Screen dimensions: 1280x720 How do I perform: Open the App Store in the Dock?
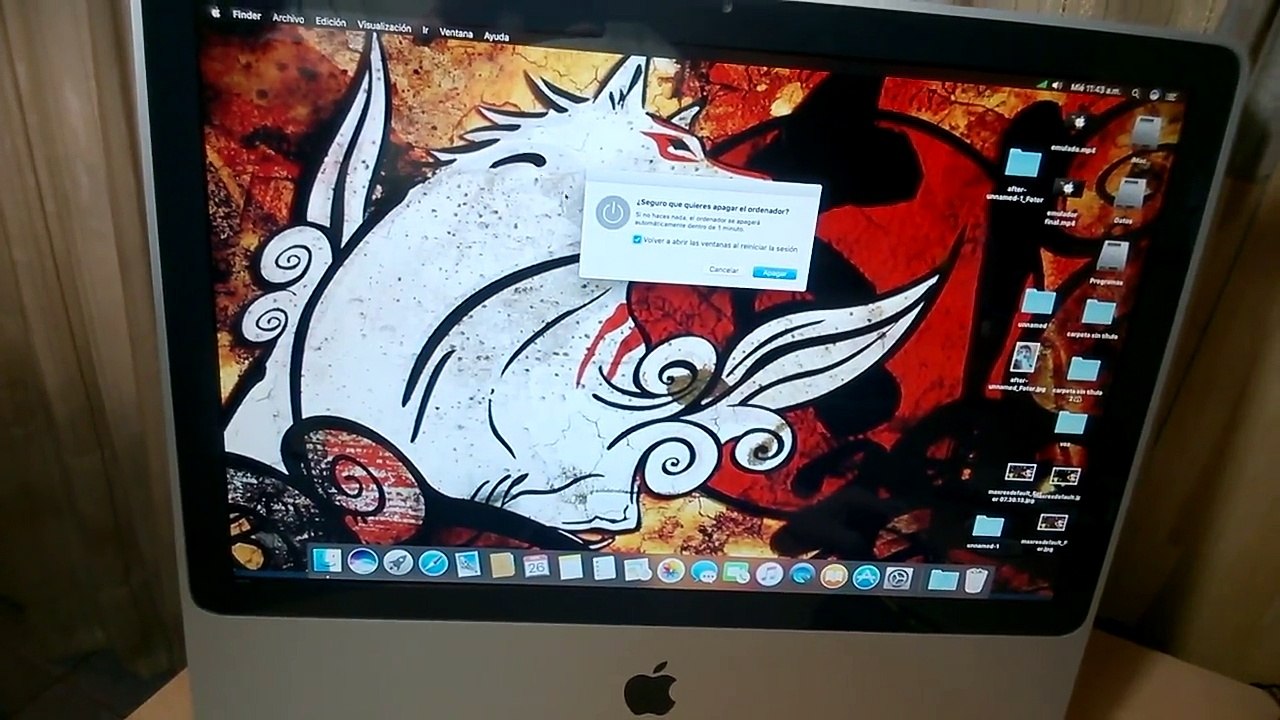pos(866,577)
